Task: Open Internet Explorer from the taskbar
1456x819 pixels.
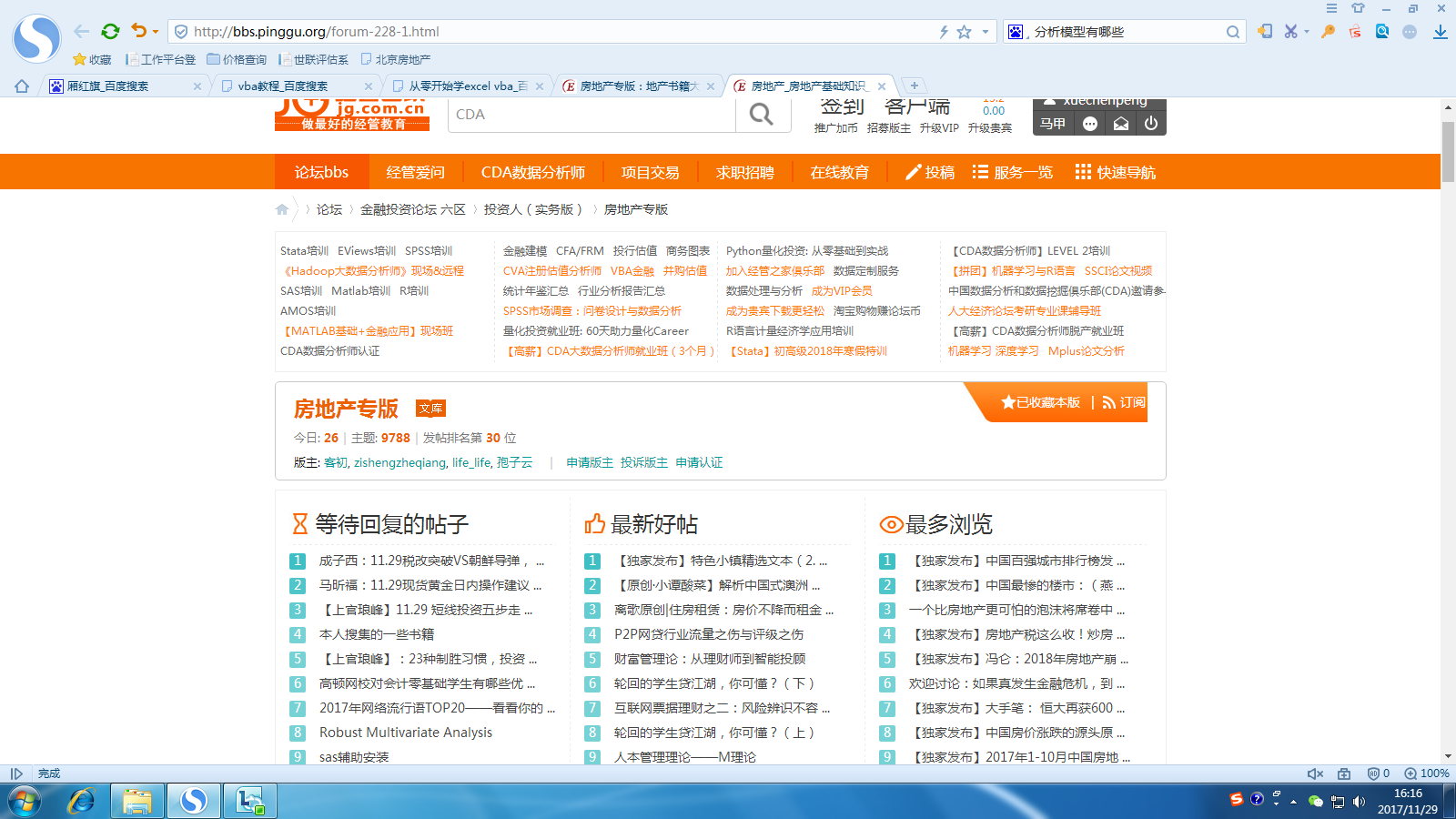Action: [82, 801]
